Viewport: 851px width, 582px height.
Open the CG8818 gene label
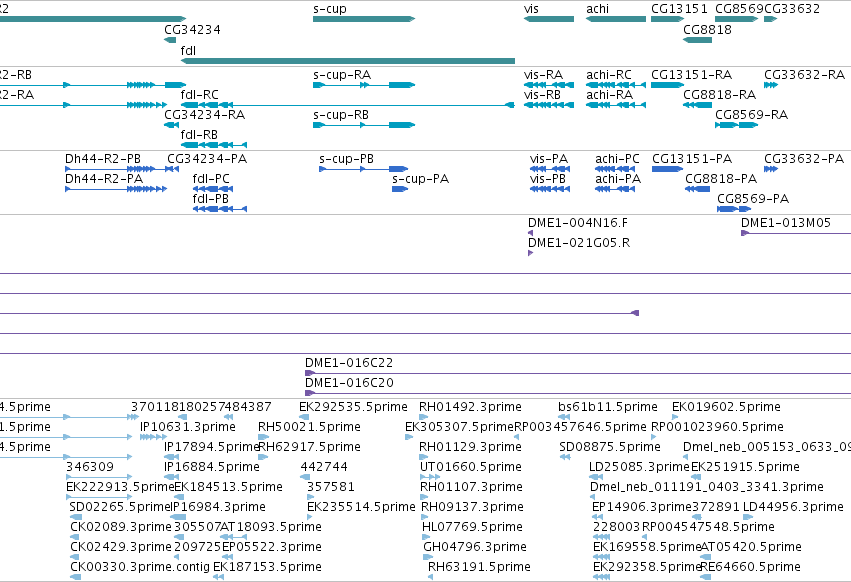pos(707,29)
